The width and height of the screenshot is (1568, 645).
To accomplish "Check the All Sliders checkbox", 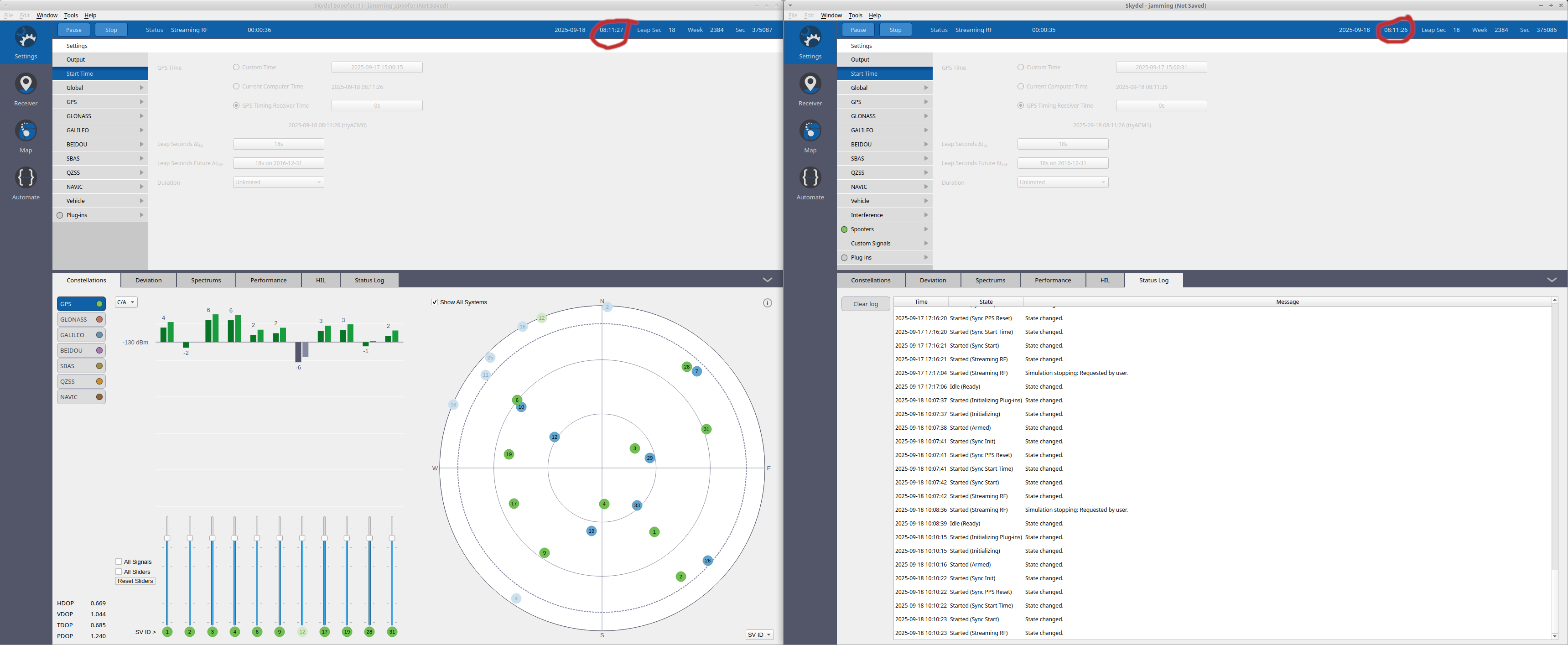I will click(x=119, y=571).
